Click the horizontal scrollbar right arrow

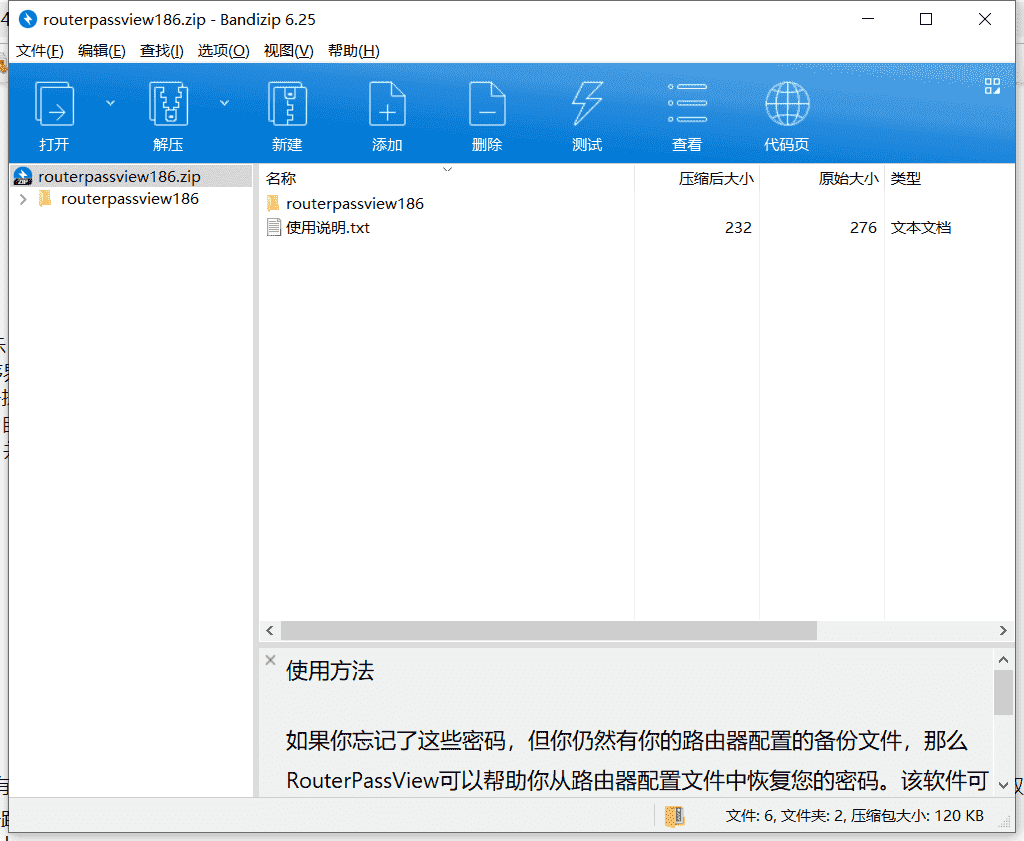click(1003, 631)
